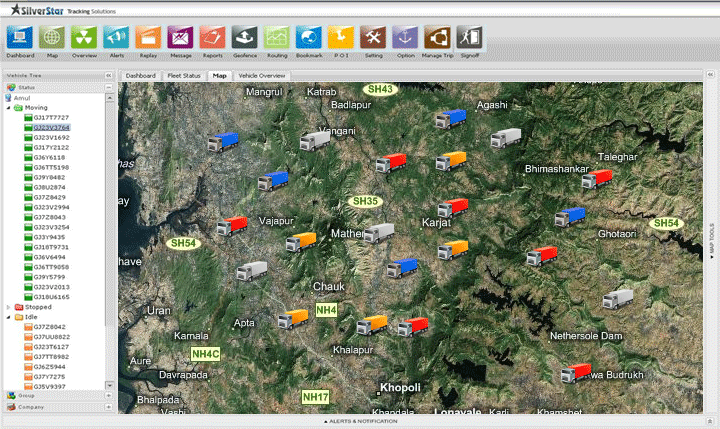The height and width of the screenshot is (429, 720).
Task: Open the Bookmark toolbar icon
Action: coord(309,37)
